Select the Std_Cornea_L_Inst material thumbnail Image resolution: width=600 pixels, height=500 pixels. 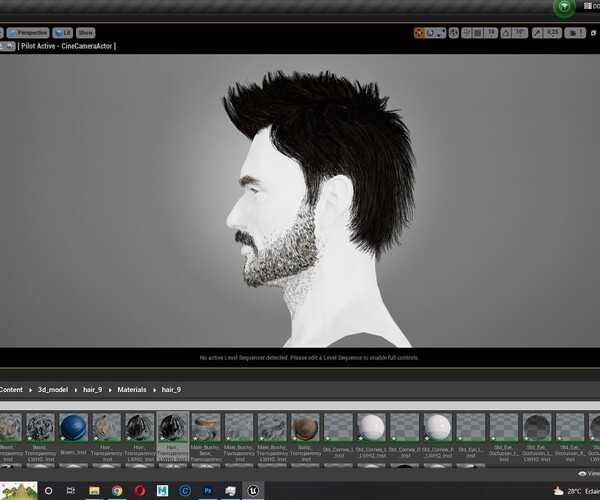(x=338, y=427)
